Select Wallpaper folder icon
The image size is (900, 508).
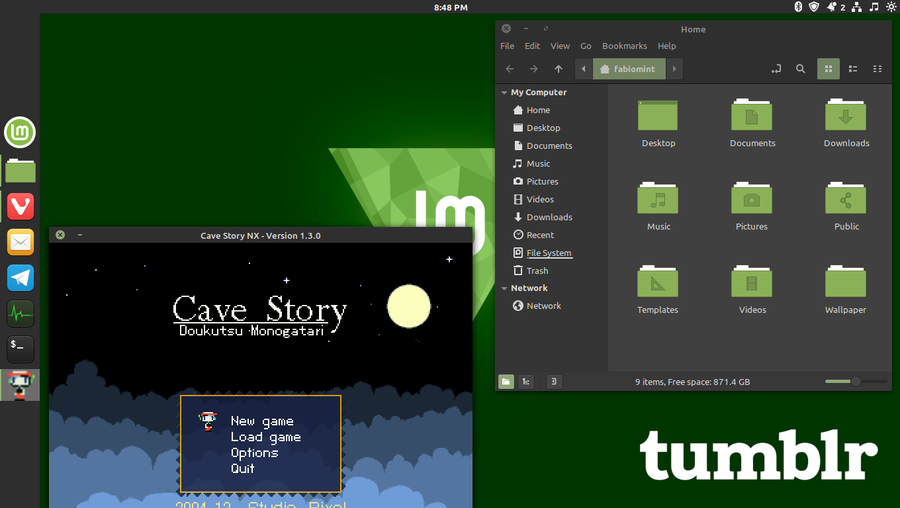[845, 282]
